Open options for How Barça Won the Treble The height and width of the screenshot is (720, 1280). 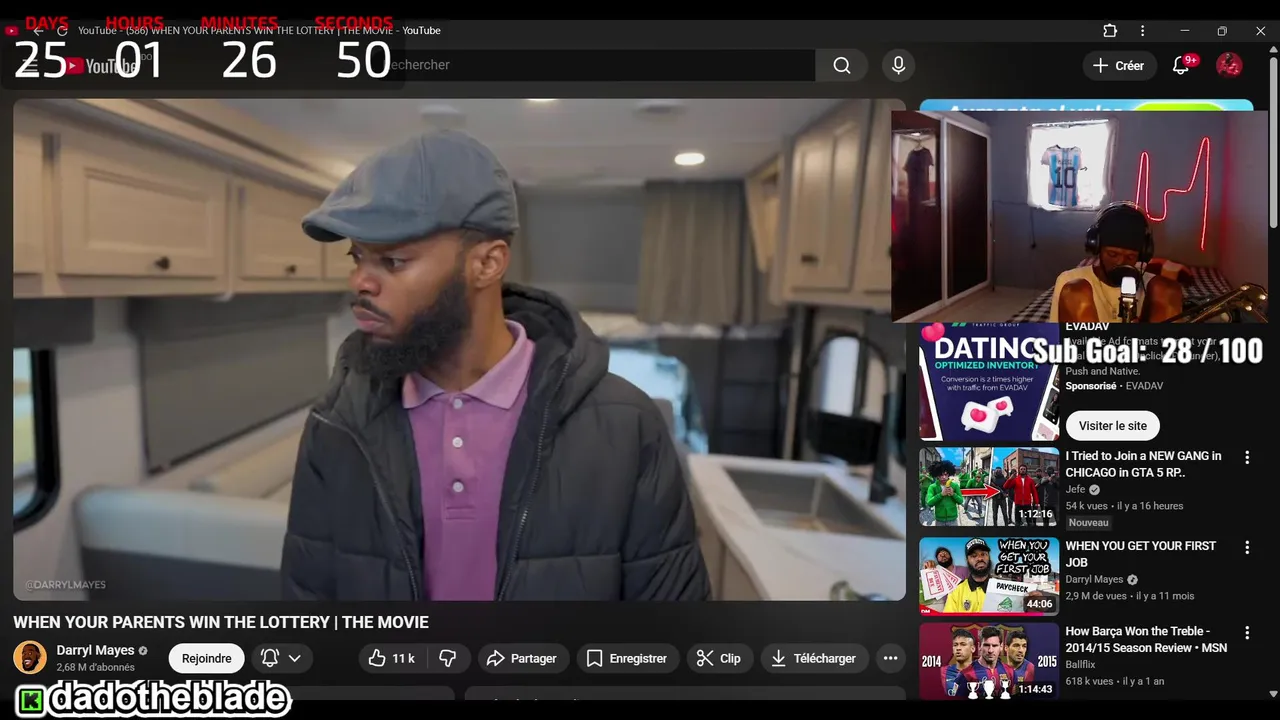(x=1247, y=633)
